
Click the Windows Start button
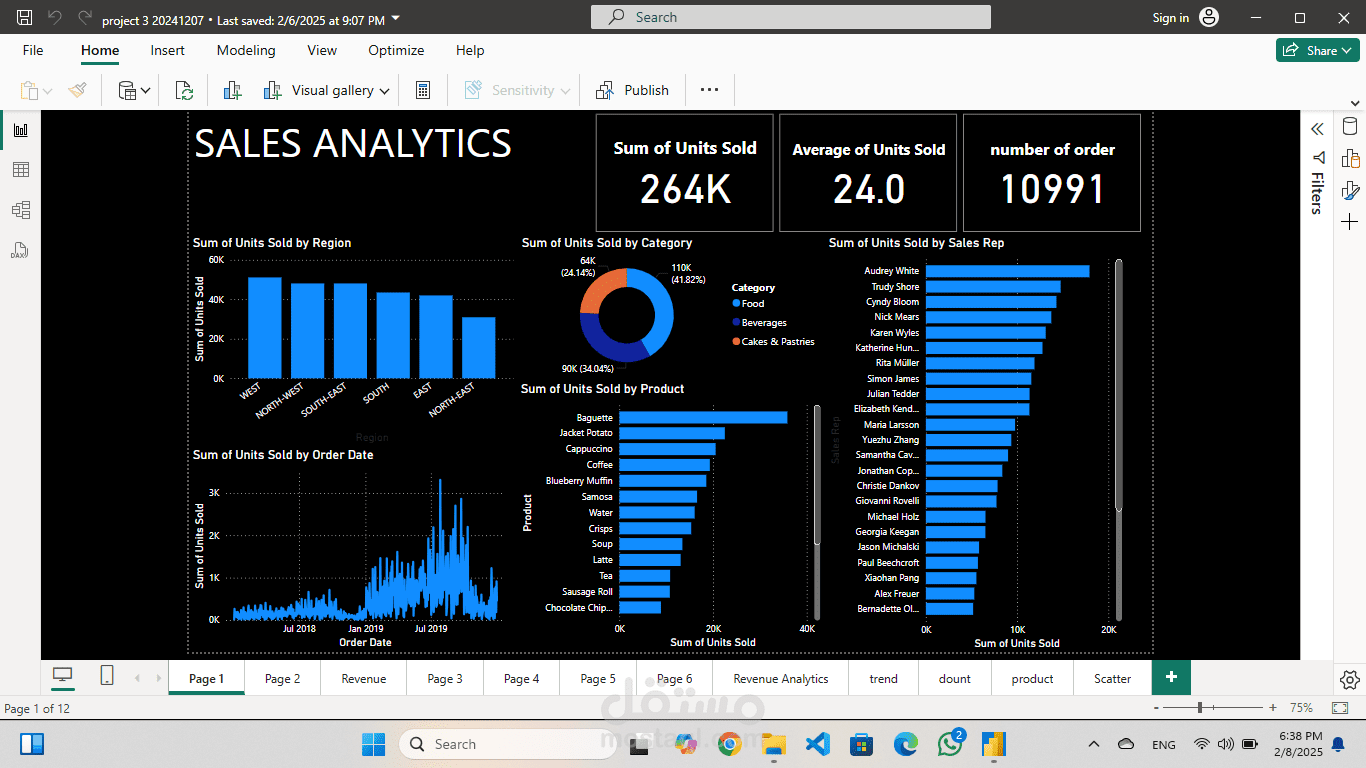click(373, 744)
